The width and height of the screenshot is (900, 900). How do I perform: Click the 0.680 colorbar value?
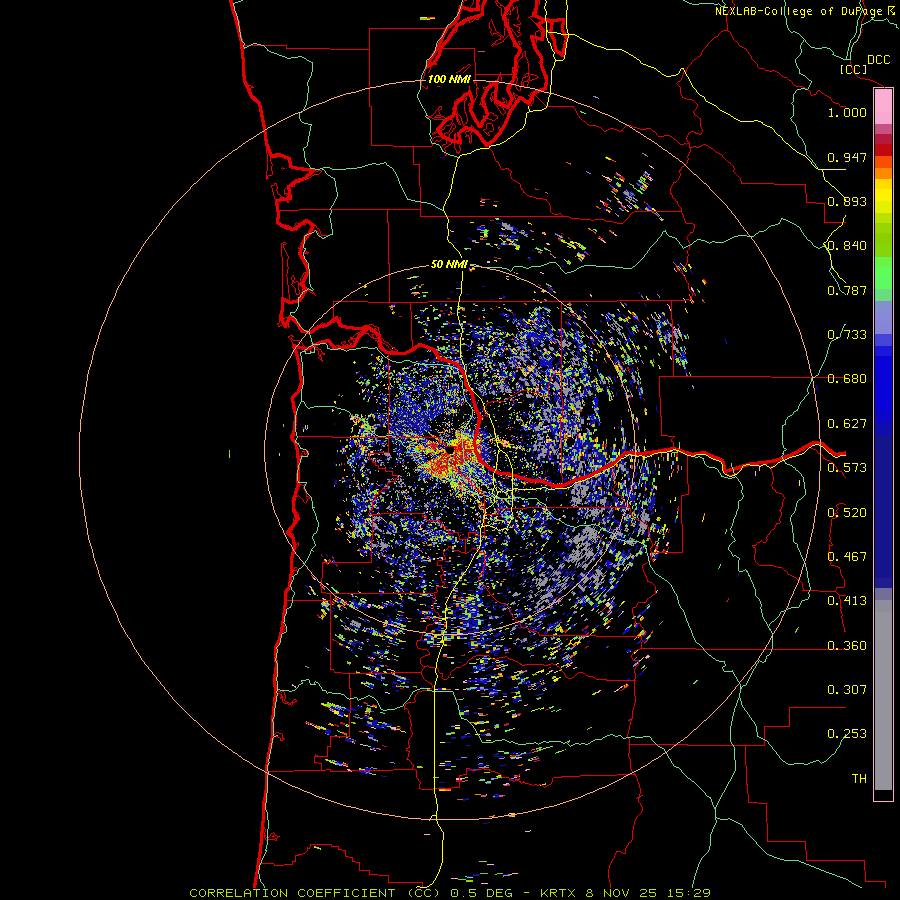pyautogui.click(x=847, y=379)
